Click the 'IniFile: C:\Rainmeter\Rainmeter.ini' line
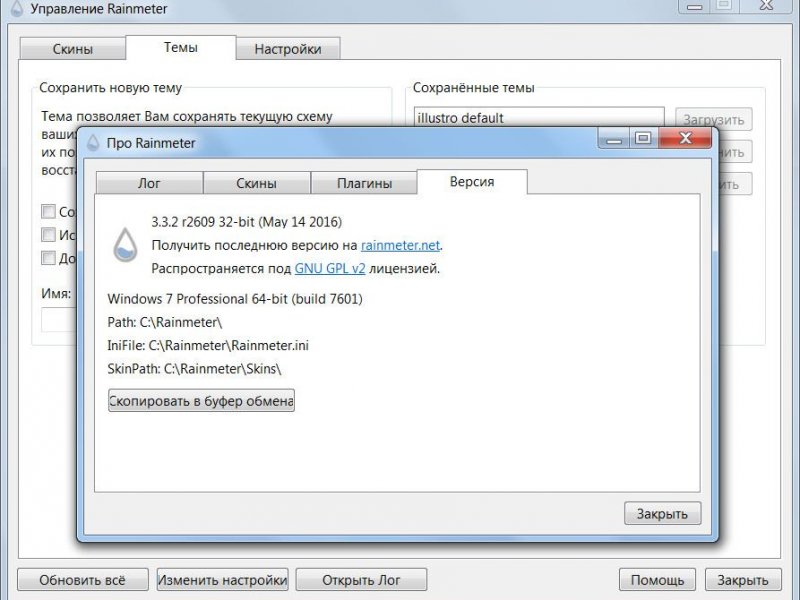This screenshot has width=800, height=600. (x=208, y=345)
